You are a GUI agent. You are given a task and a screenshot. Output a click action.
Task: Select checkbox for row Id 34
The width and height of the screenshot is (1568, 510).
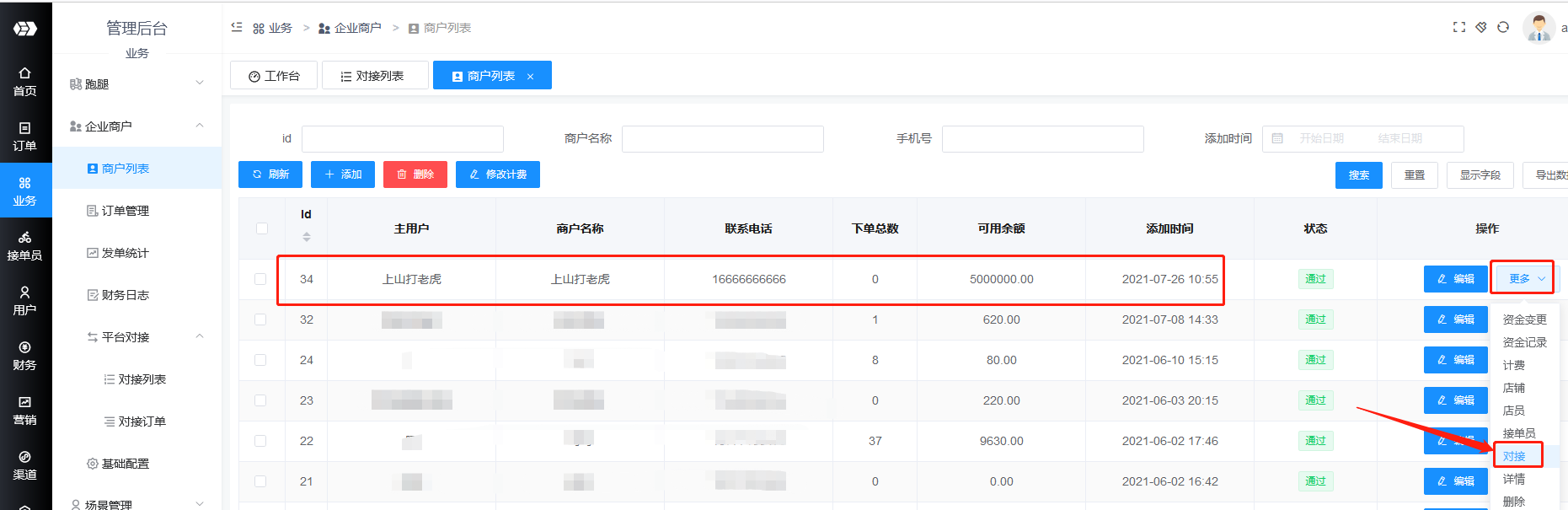coord(260,279)
